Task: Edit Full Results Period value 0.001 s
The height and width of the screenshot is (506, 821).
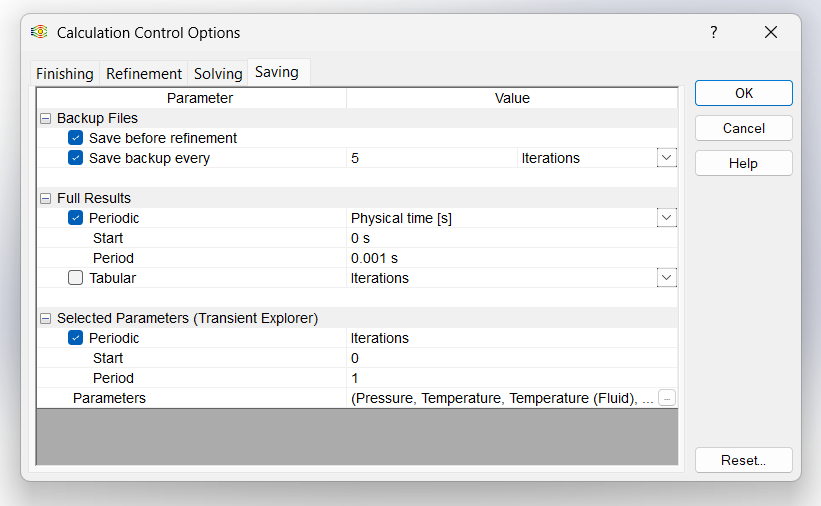Action: (x=512, y=258)
